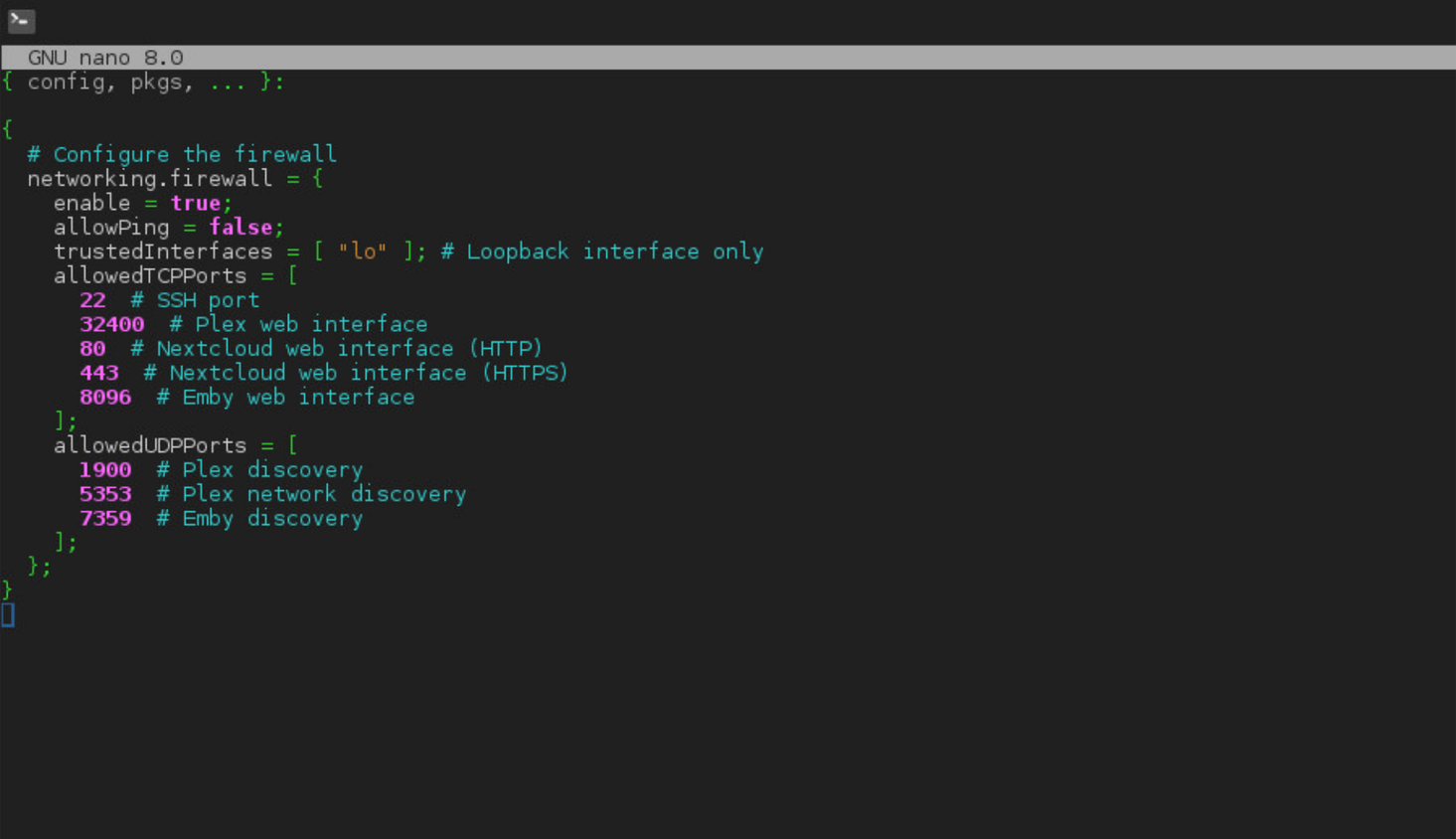Click on port number 22 in the TCP list

click(x=92, y=300)
